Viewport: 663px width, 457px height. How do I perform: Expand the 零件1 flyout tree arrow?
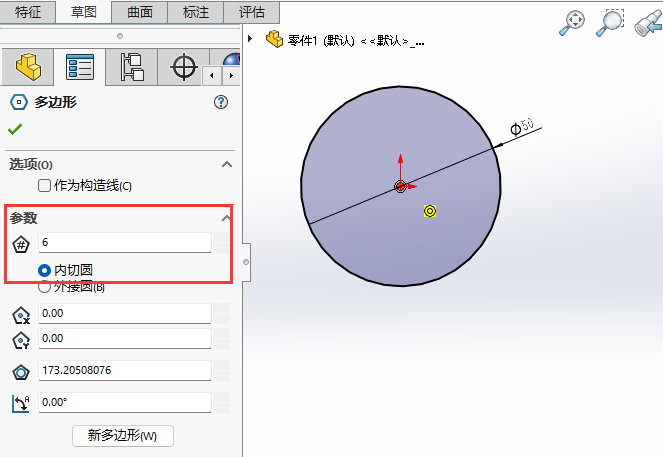pyautogui.click(x=250, y=38)
